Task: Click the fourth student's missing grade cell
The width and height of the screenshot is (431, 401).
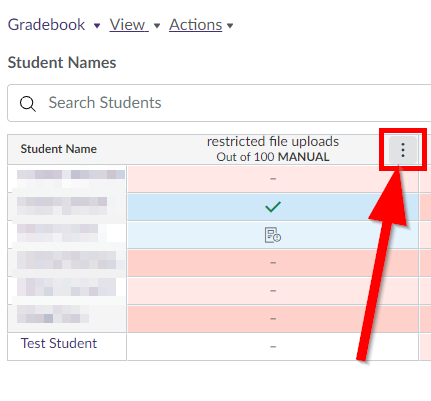Action: (x=273, y=263)
